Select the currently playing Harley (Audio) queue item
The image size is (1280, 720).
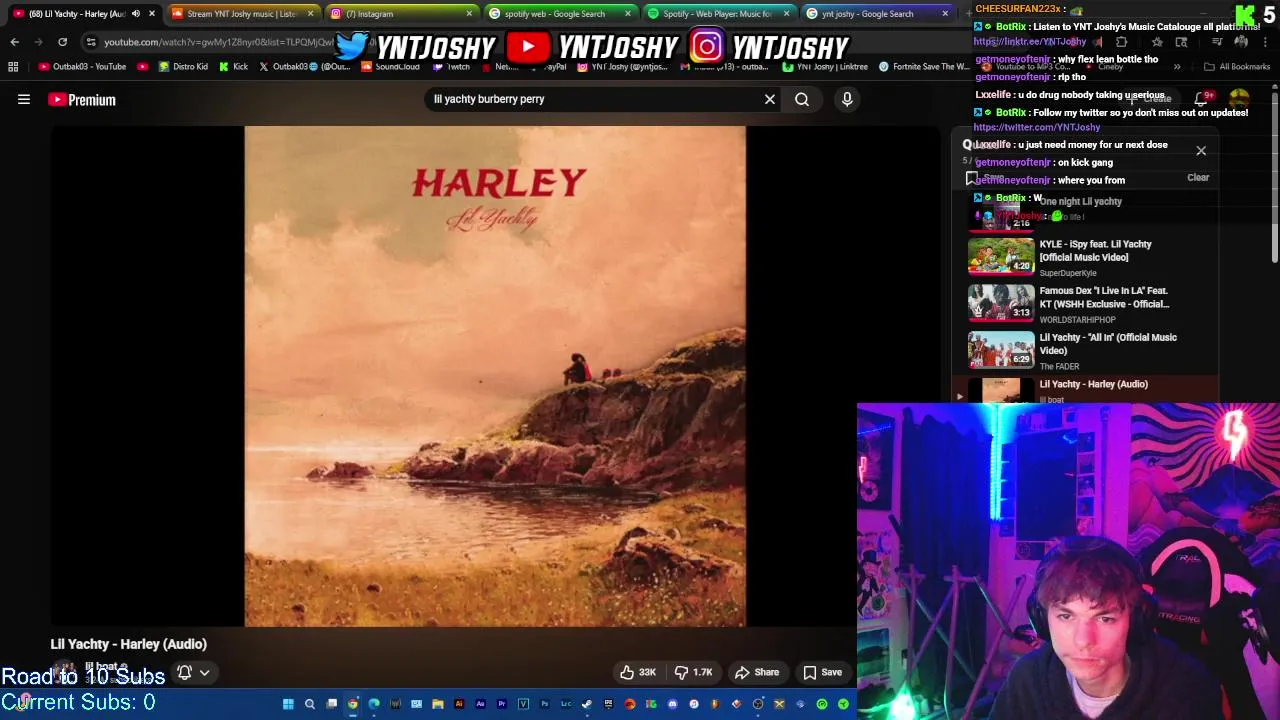point(1084,390)
